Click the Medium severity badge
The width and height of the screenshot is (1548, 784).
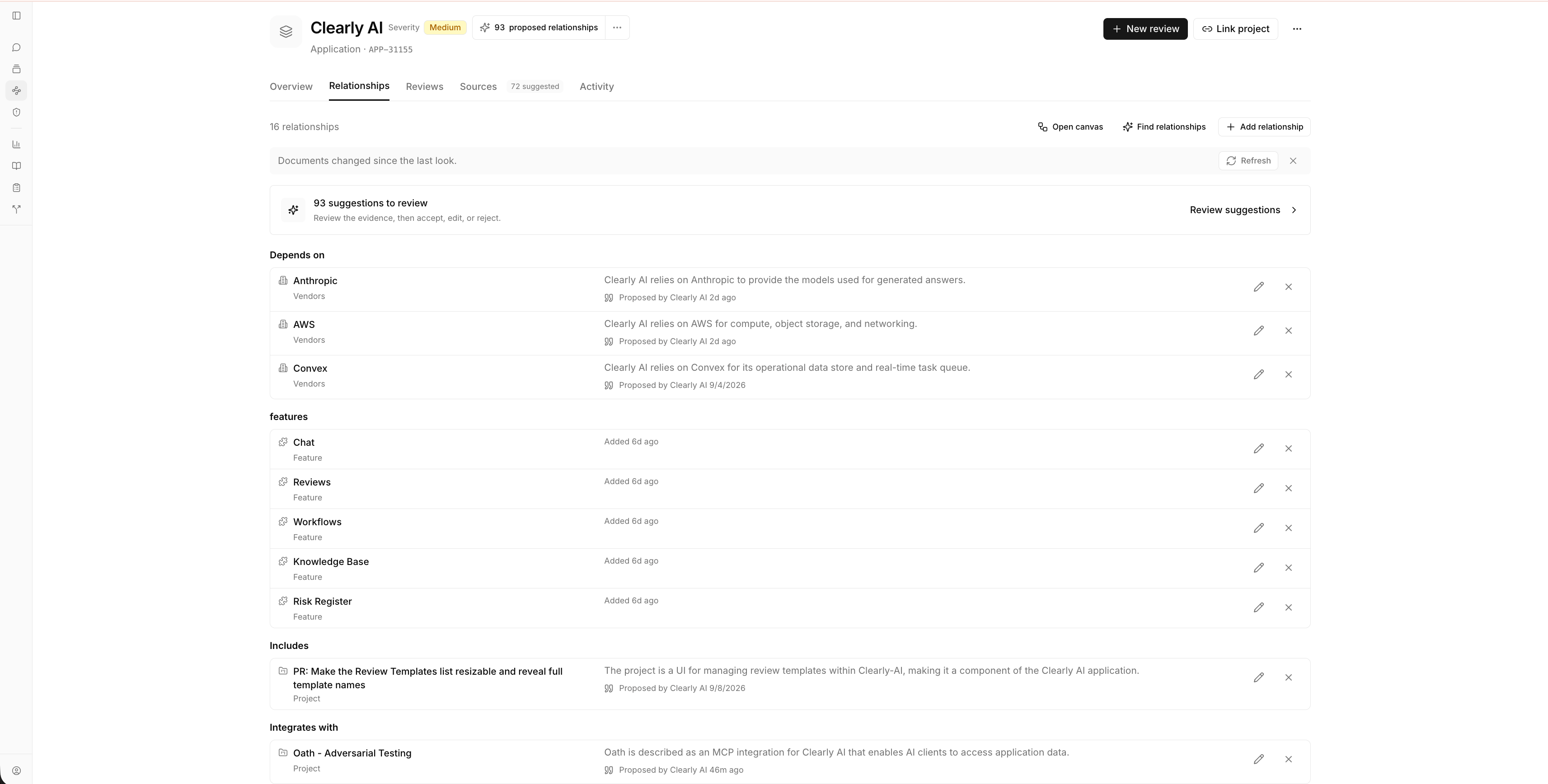point(445,28)
